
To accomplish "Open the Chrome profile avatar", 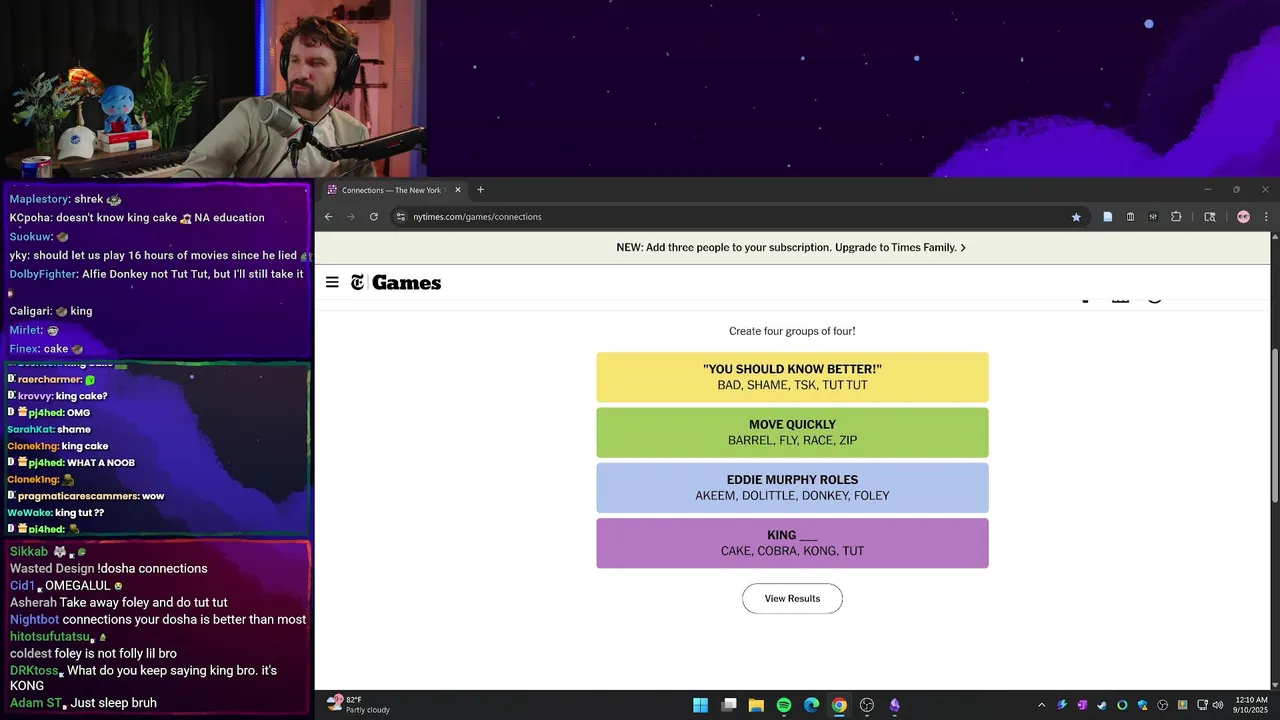I will pos(1243,217).
